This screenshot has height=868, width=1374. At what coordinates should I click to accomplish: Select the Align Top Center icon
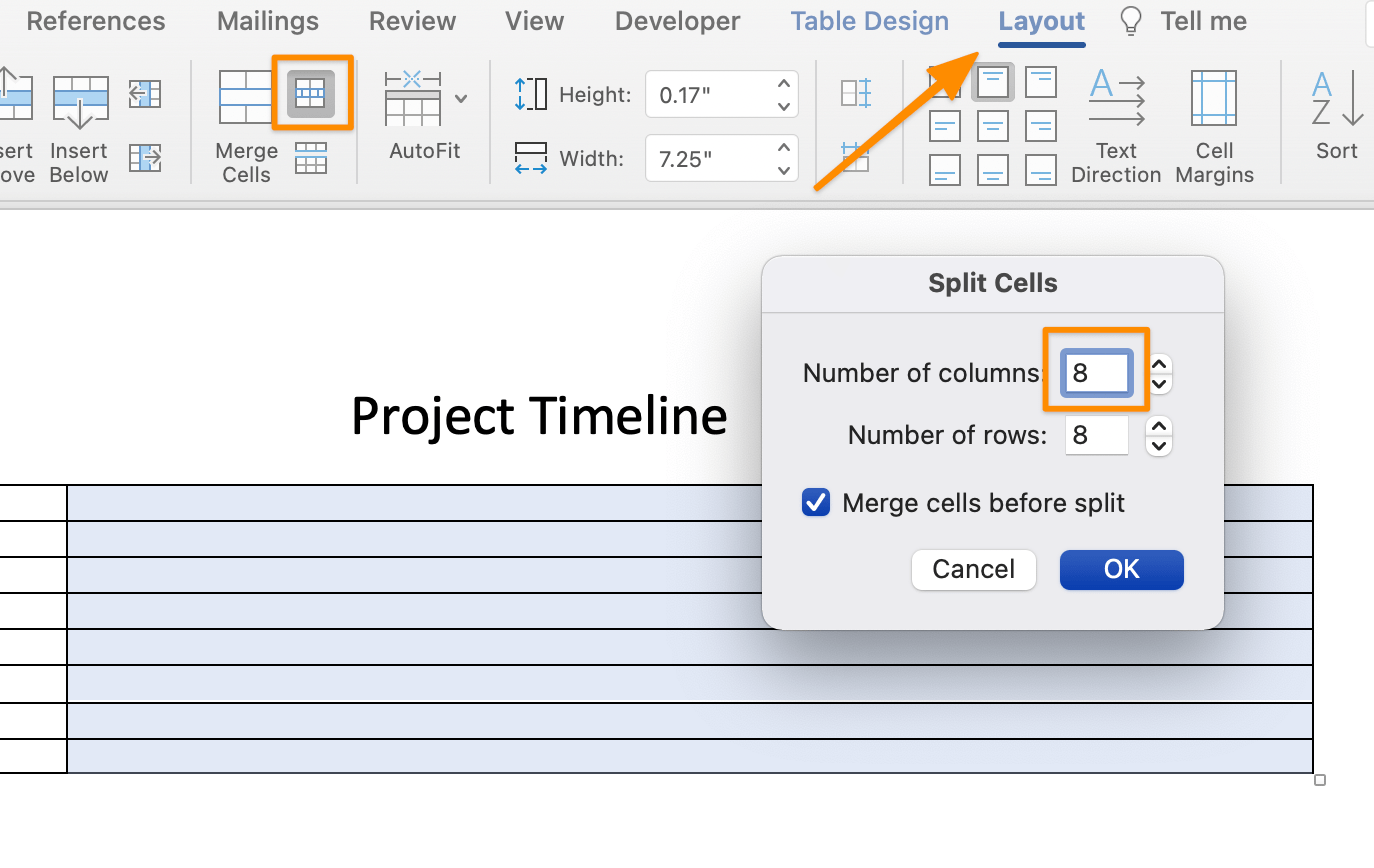[993, 82]
